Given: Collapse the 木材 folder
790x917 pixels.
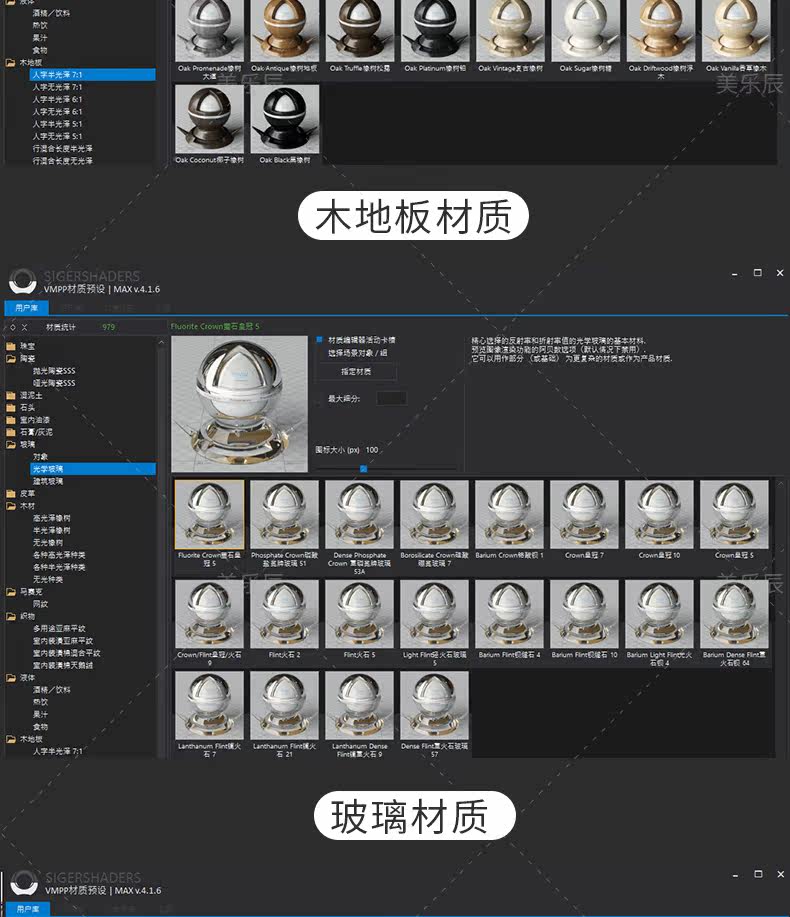Looking at the screenshot, I should pos(11,506).
